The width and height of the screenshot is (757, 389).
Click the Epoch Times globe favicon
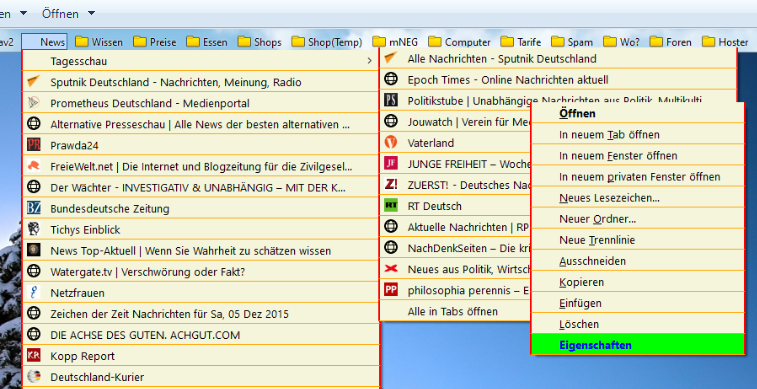pyautogui.click(x=391, y=79)
